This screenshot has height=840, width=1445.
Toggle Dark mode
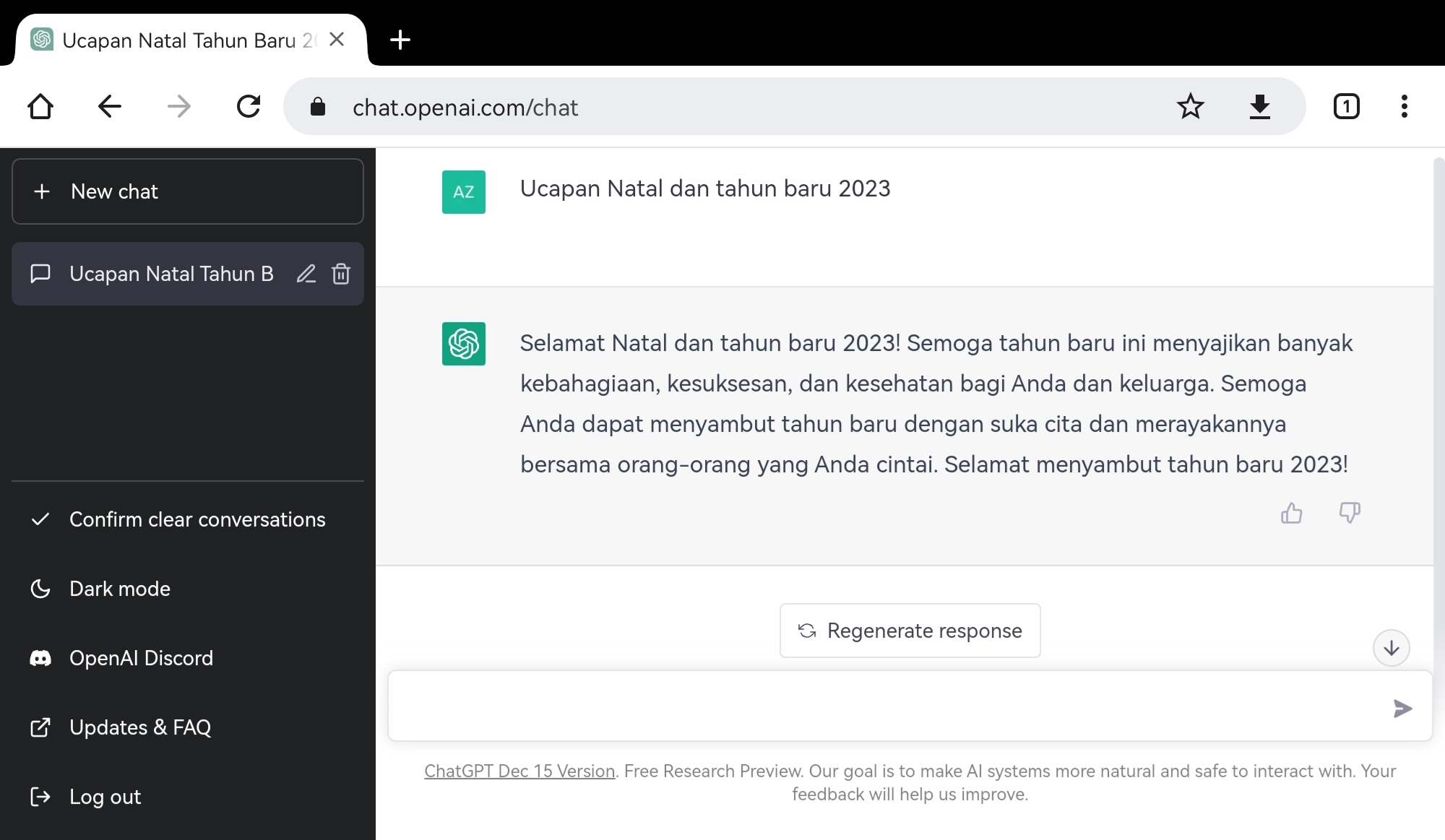120,589
